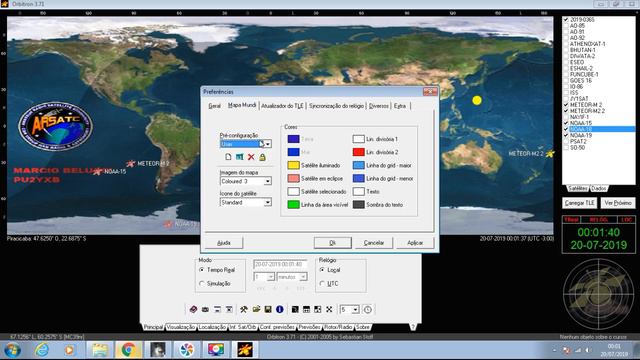Screen dimensions: 640x360
Task: Click the dark Sombra do texto swatch
Action: coord(358,204)
